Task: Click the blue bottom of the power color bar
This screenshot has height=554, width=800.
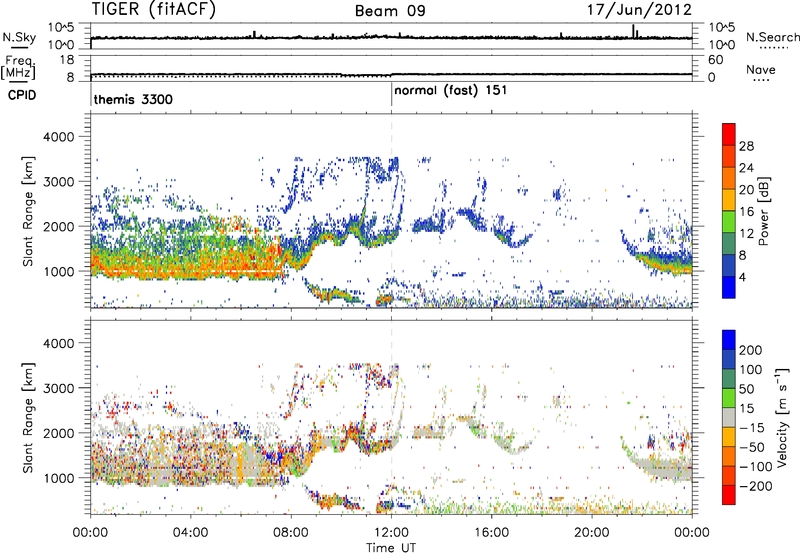Action: click(x=729, y=287)
